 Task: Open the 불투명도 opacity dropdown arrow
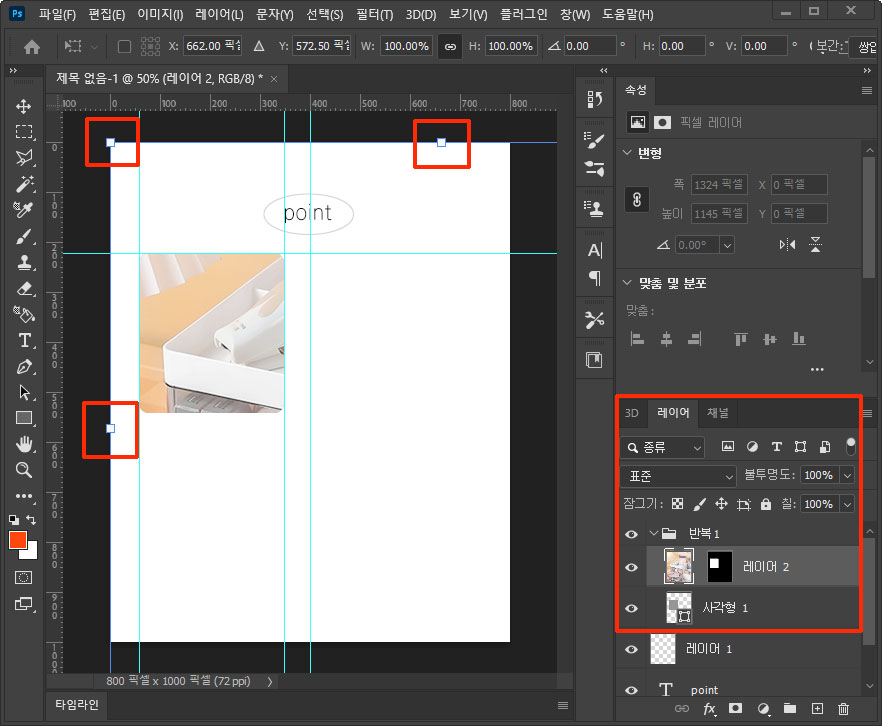click(x=847, y=475)
